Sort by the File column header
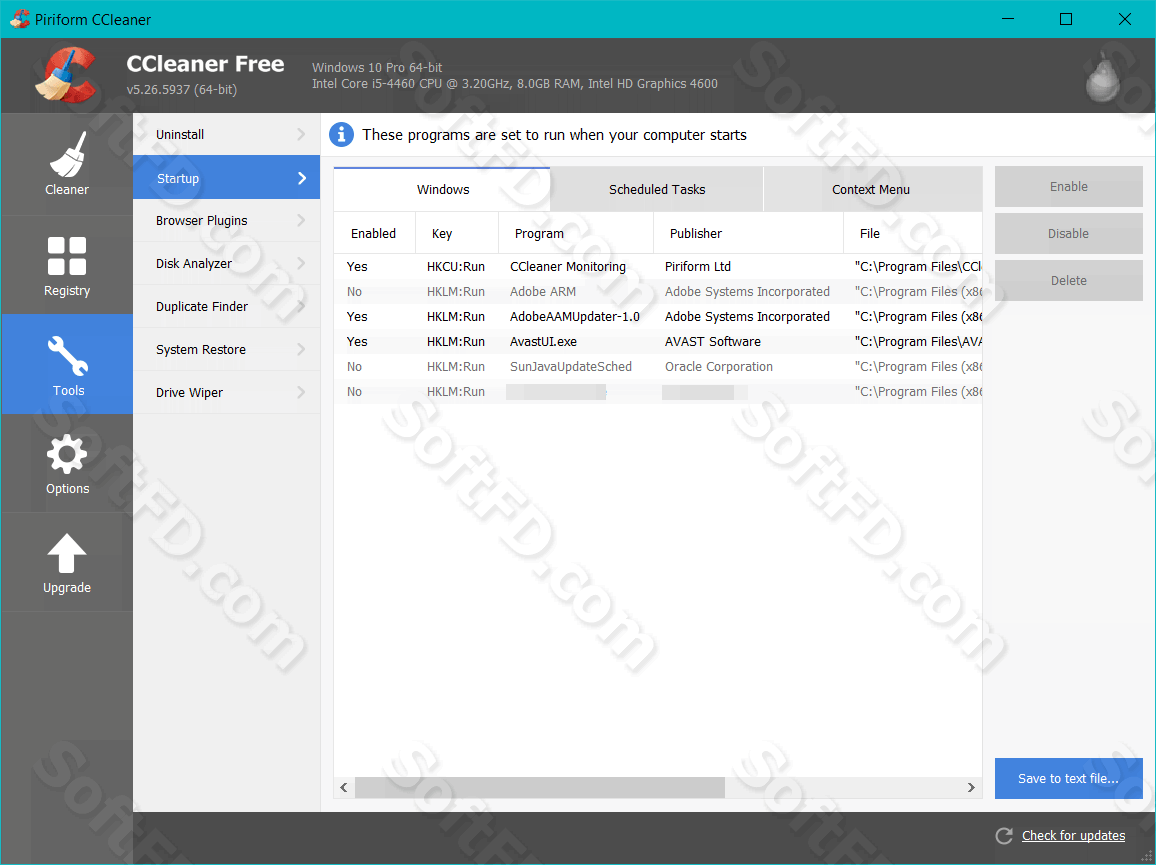Screen dimensions: 1156x865 (x=913, y=233)
